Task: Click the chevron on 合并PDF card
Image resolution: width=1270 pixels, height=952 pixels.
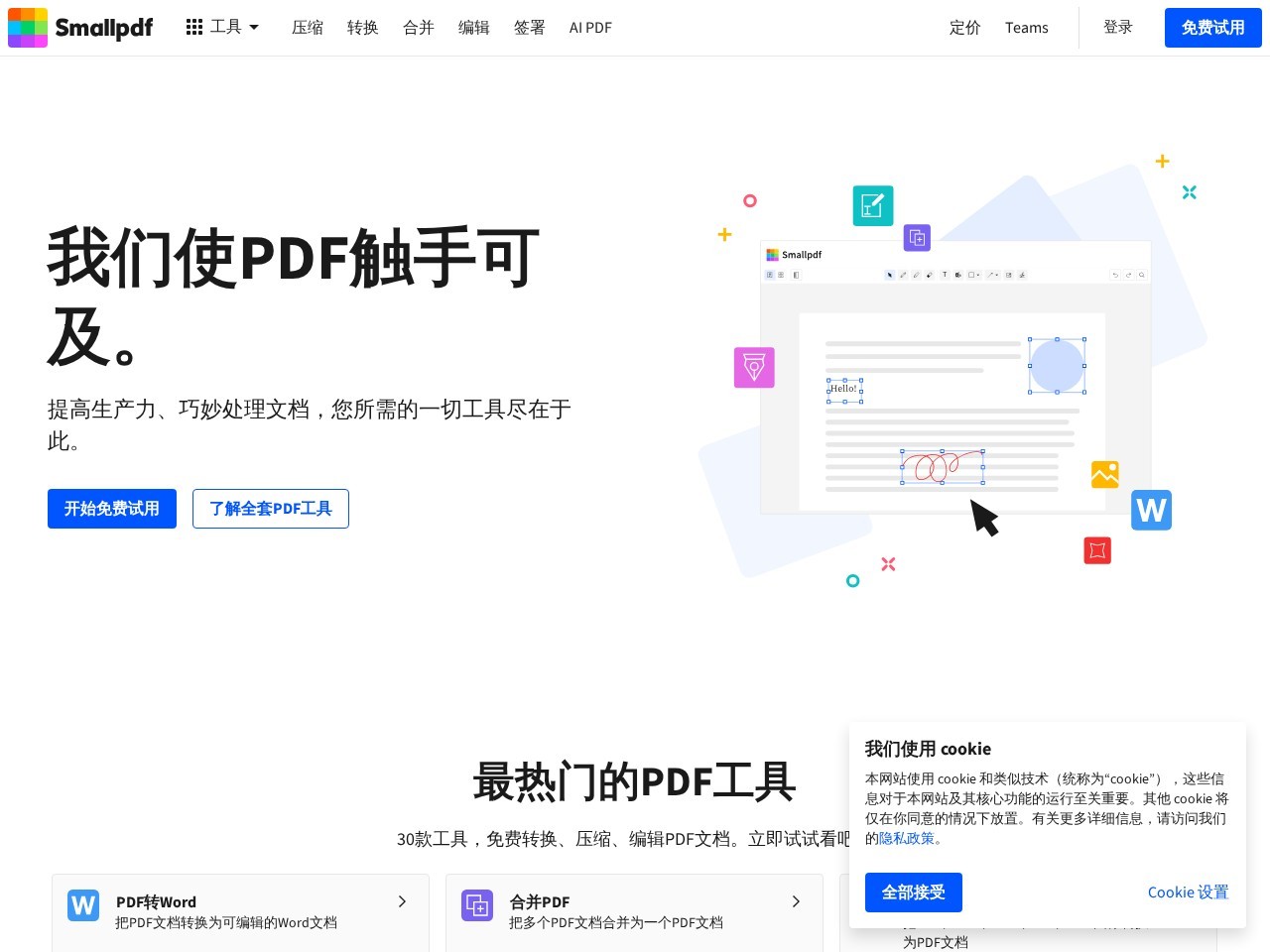Action: pos(796,901)
